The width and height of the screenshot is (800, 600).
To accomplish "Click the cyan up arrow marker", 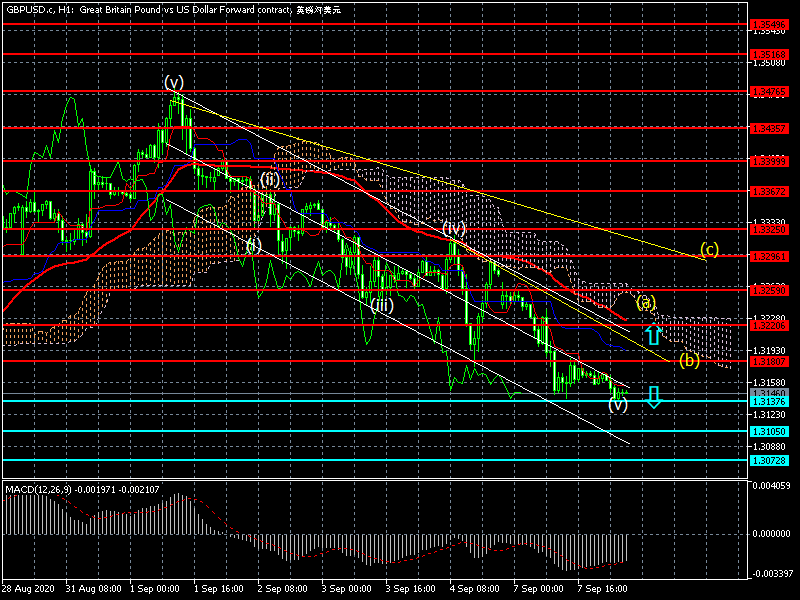I will click(x=653, y=335).
